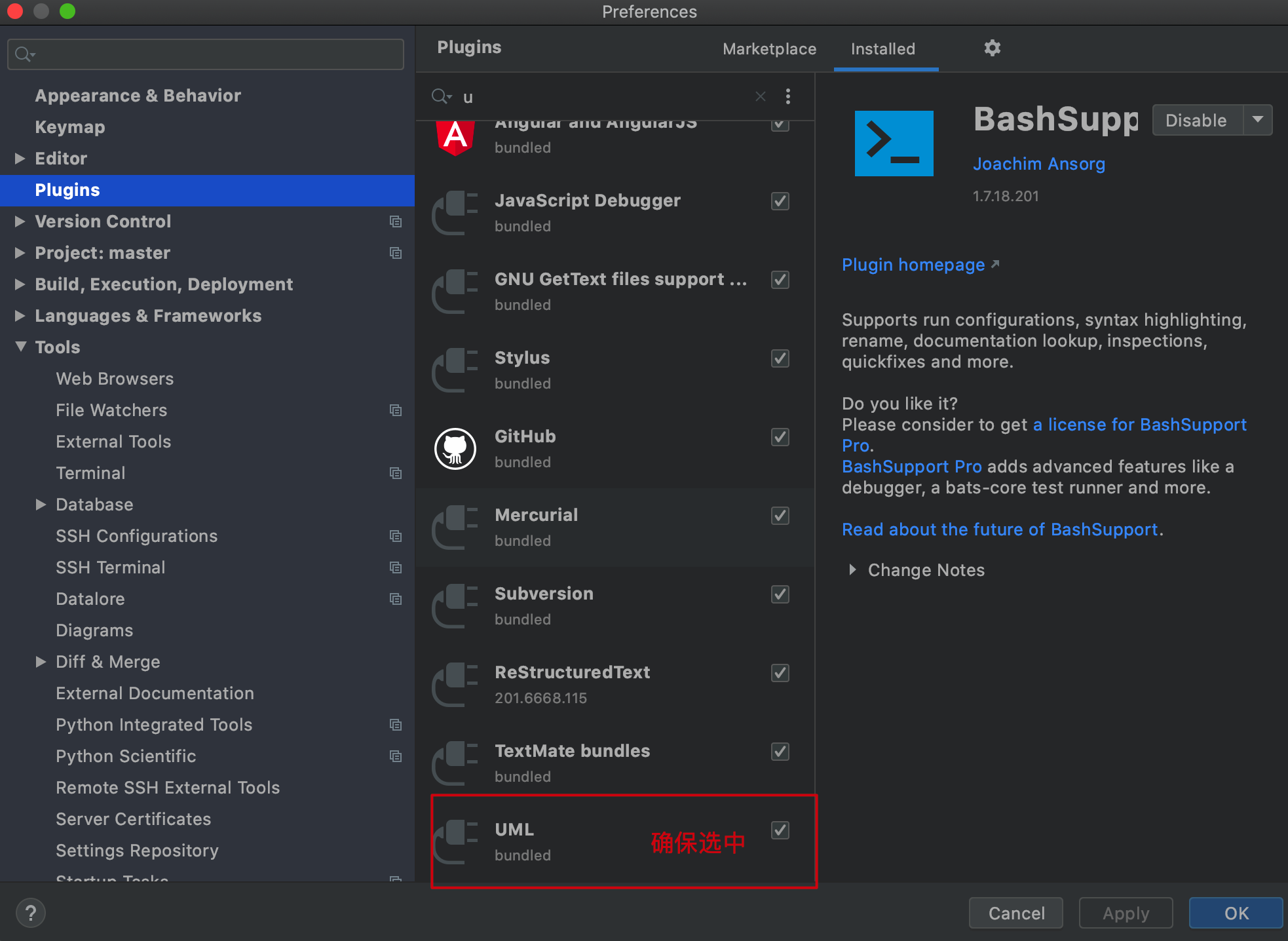Toggle the GNU GetText plugin checkbox
Screen dimensions: 1288x941
coord(780,280)
